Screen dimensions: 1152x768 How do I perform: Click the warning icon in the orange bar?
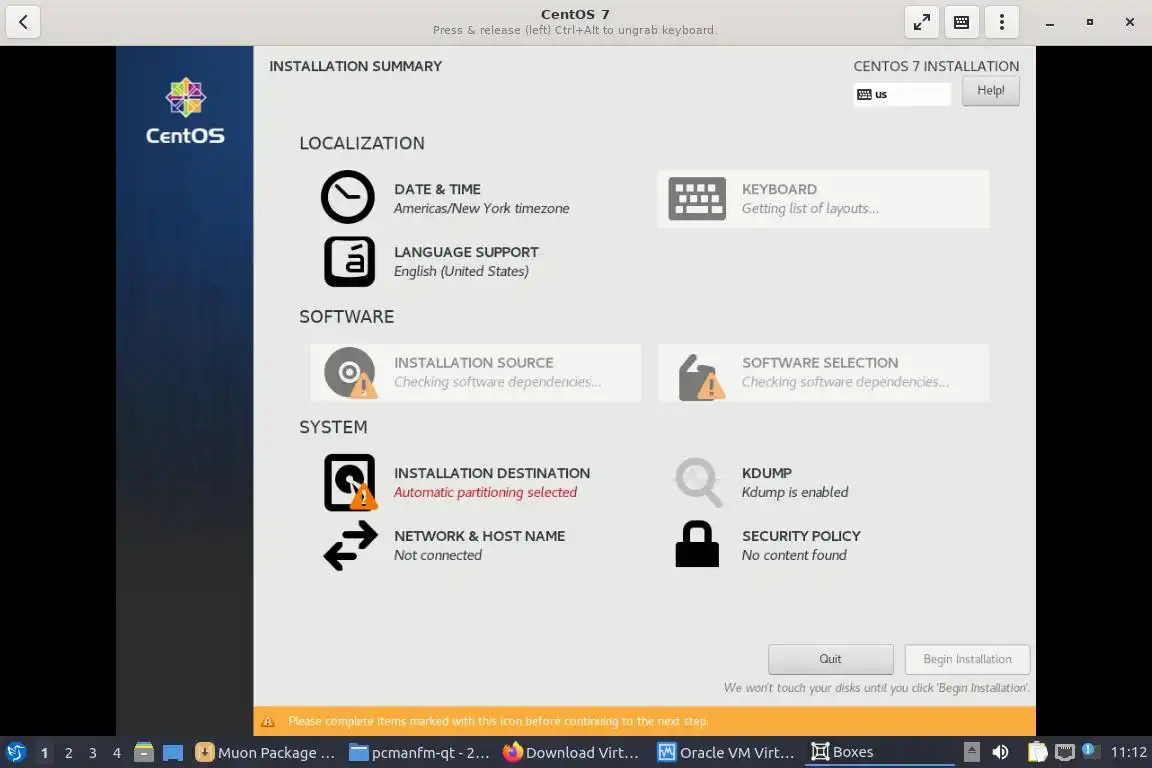[x=268, y=722]
